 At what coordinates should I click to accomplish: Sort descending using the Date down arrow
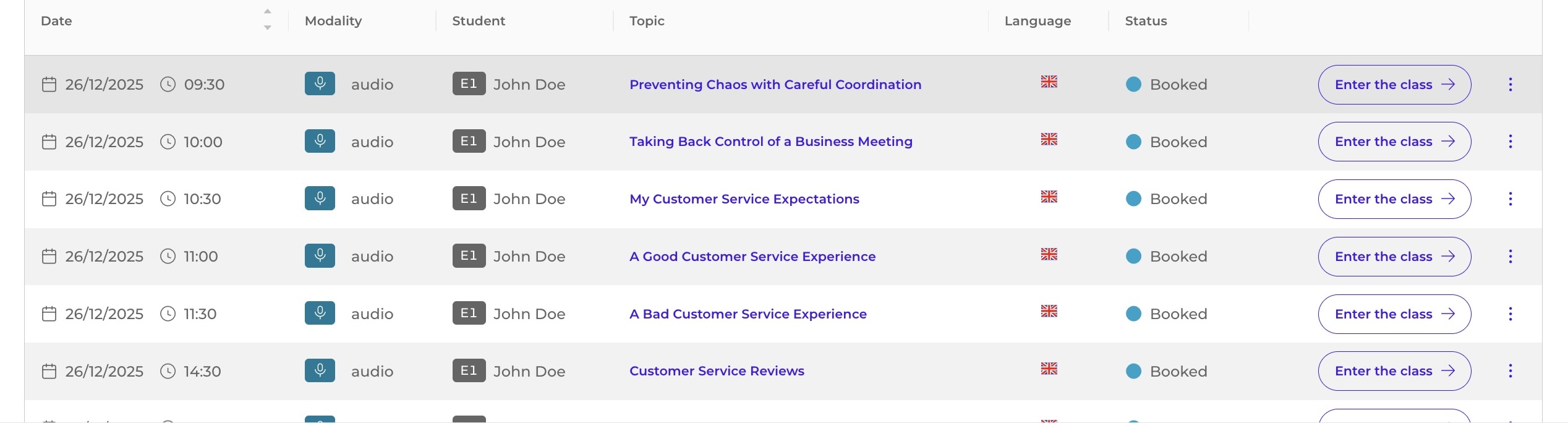pyautogui.click(x=267, y=28)
